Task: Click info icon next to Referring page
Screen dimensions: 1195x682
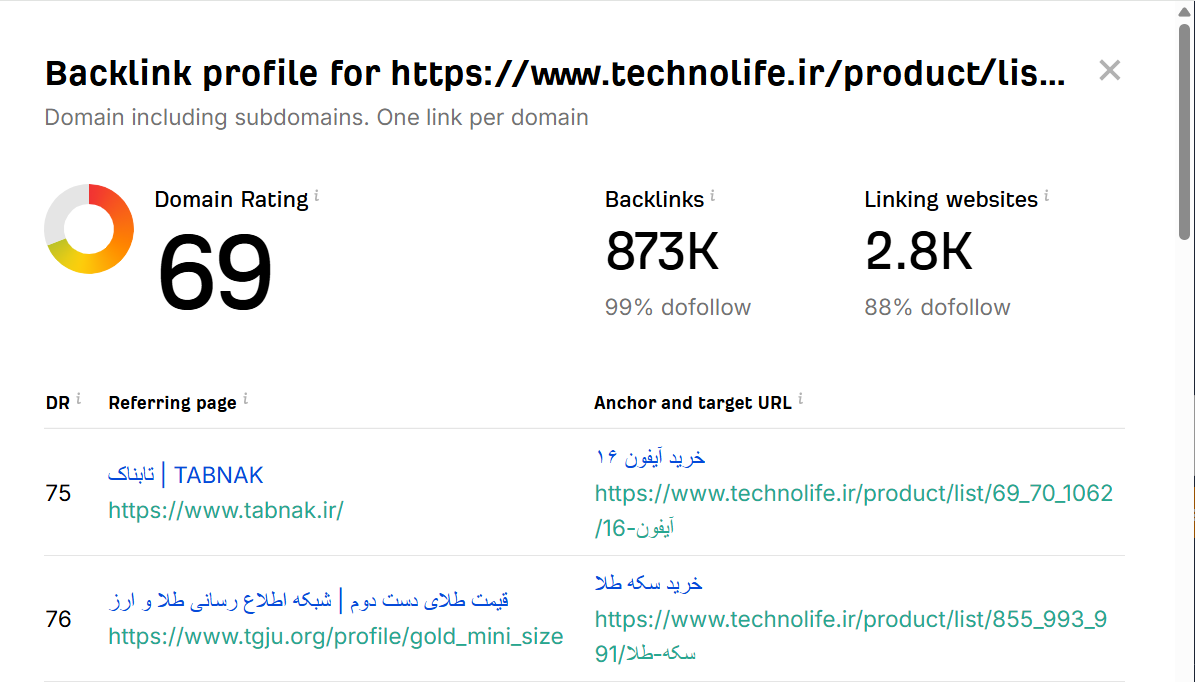Action: [x=245, y=400]
